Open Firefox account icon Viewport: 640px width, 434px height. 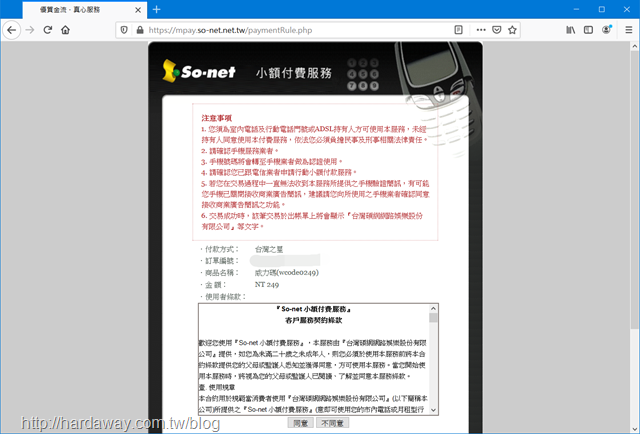(607, 29)
